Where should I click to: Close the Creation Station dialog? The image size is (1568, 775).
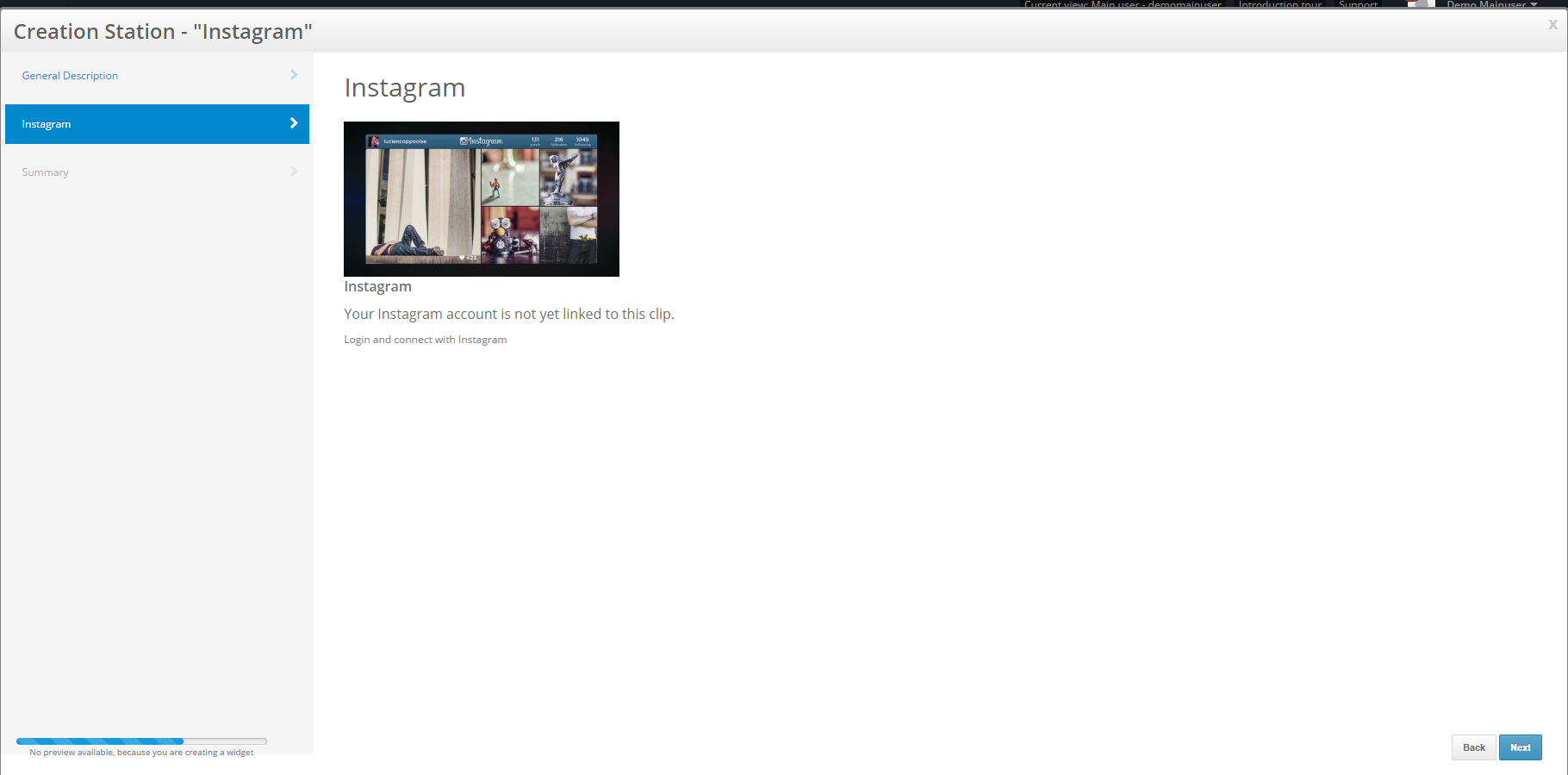click(1552, 25)
